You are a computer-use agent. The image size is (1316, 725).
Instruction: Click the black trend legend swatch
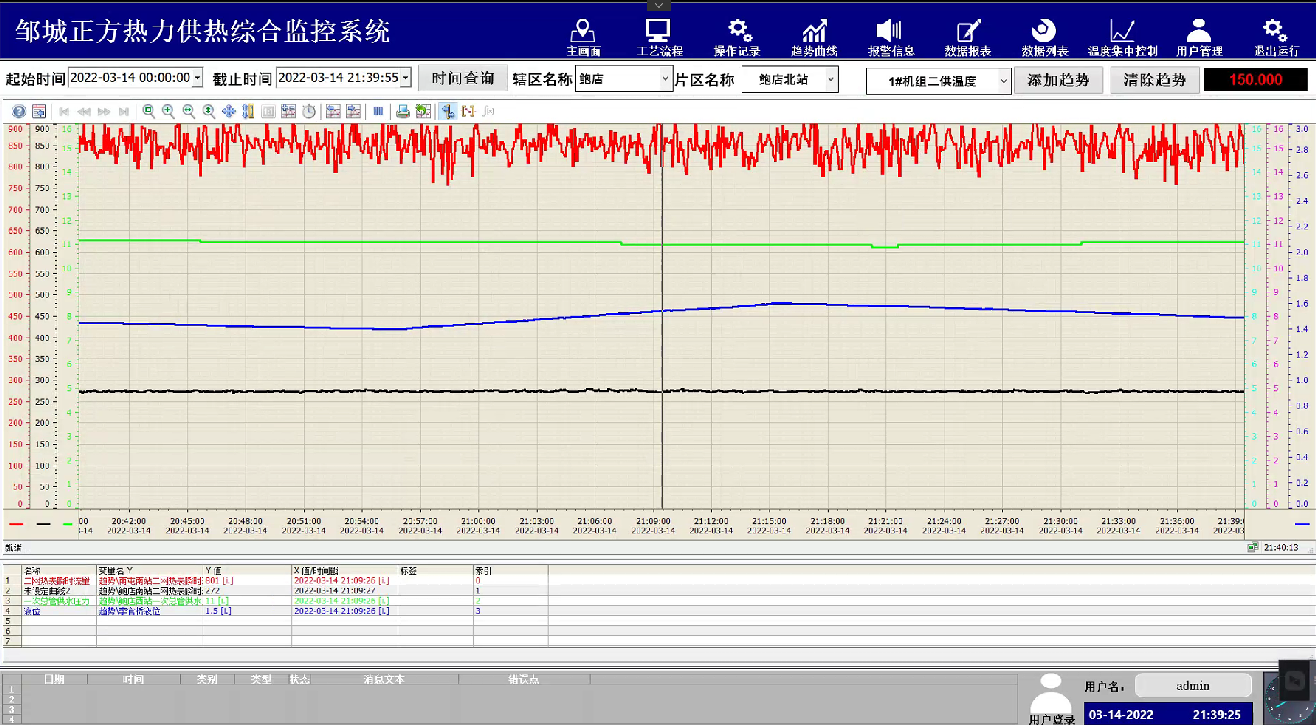pyautogui.click(x=43, y=523)
